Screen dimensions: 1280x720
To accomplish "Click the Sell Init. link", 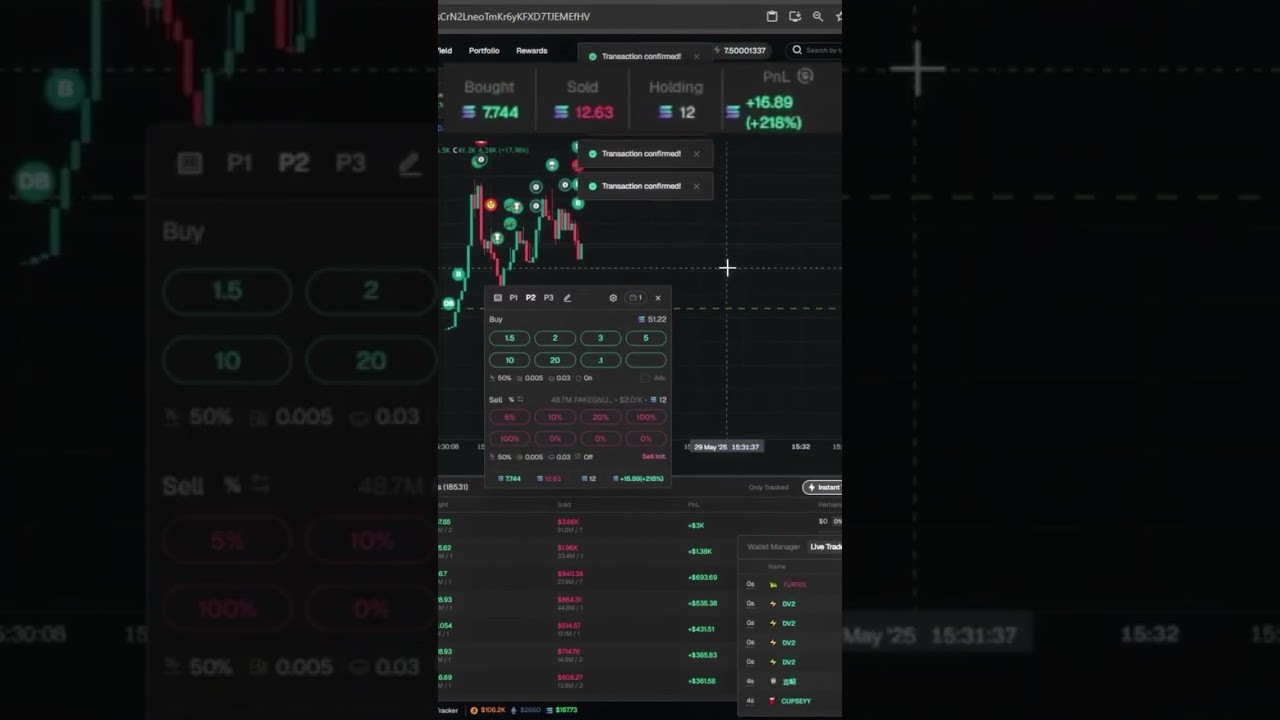I will (x=654, y=457).
